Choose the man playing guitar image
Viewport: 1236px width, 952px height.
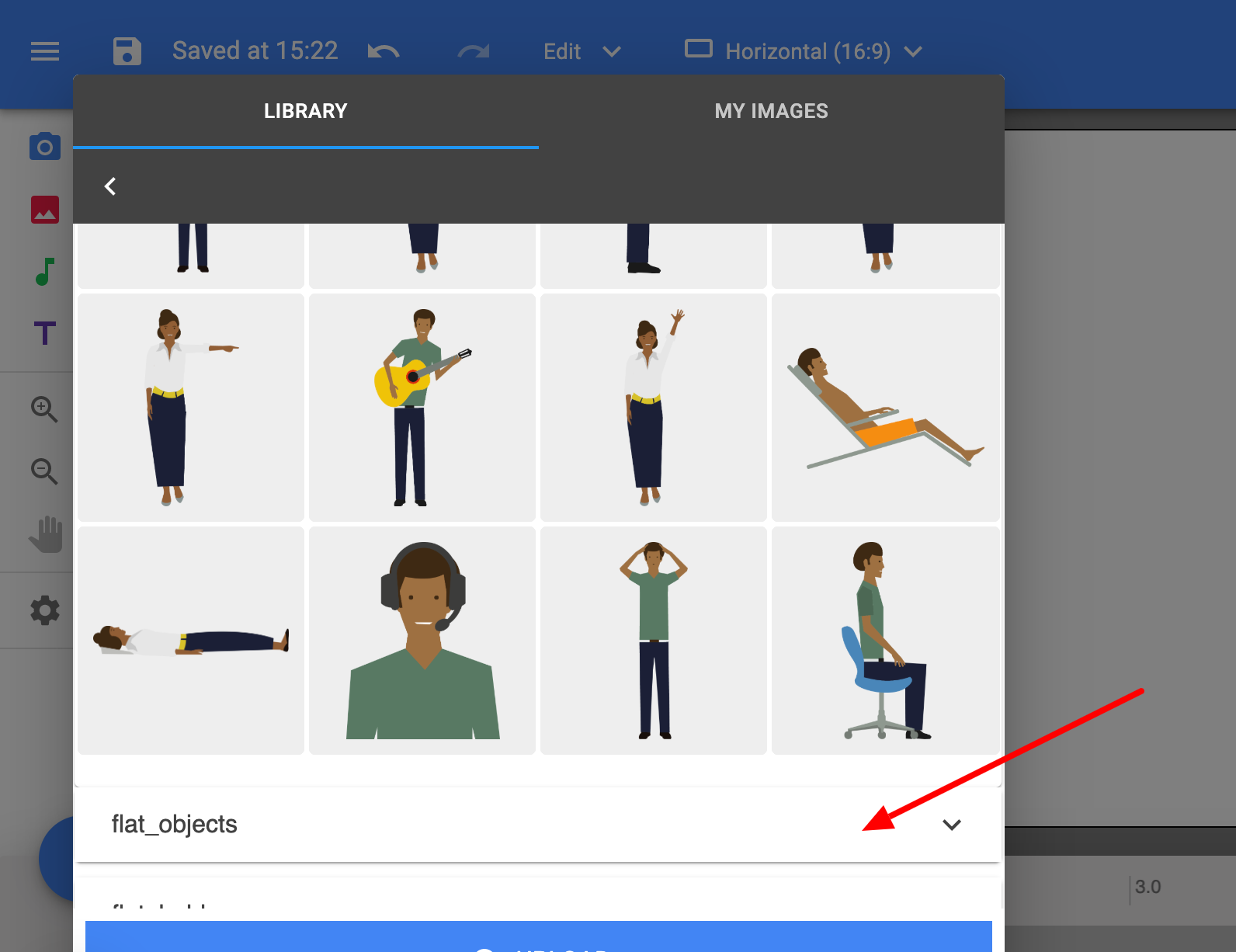pyautogui.click(x=422, y=407)
